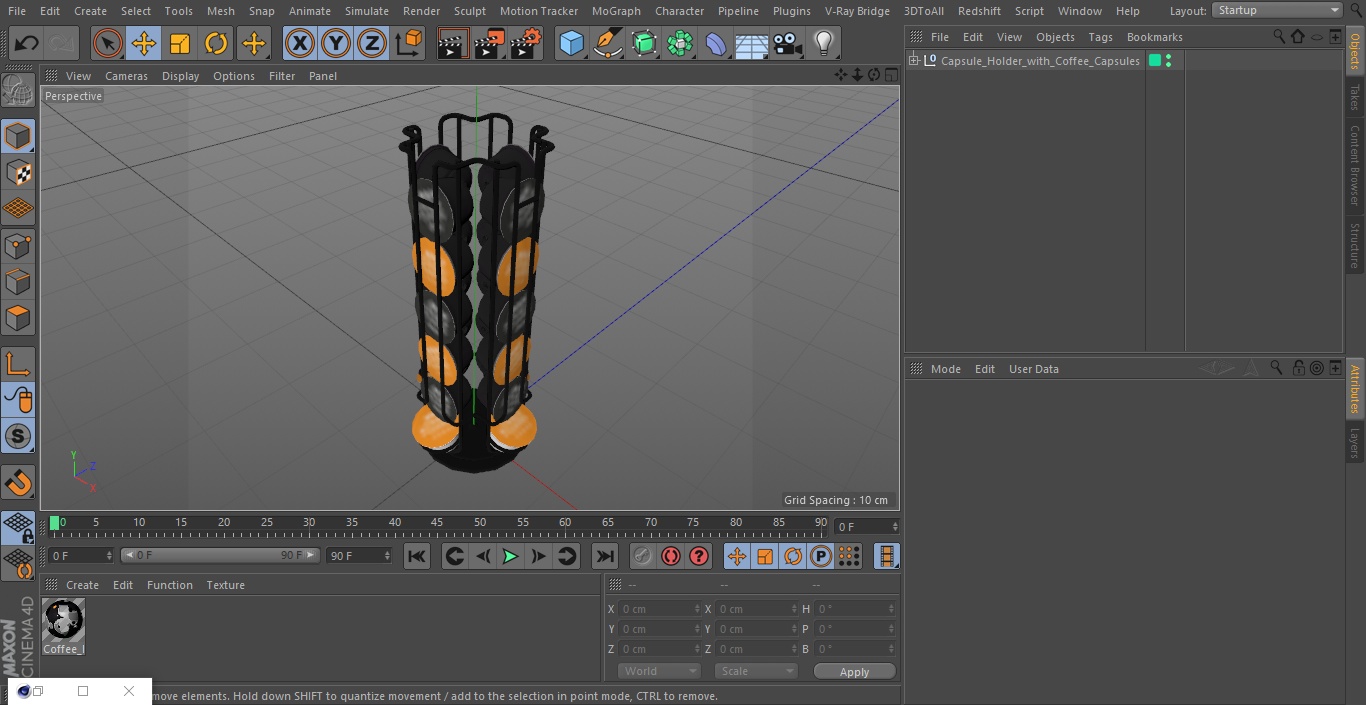Select the Scale tool
The image size is (1366, 705).
[180, 43]
